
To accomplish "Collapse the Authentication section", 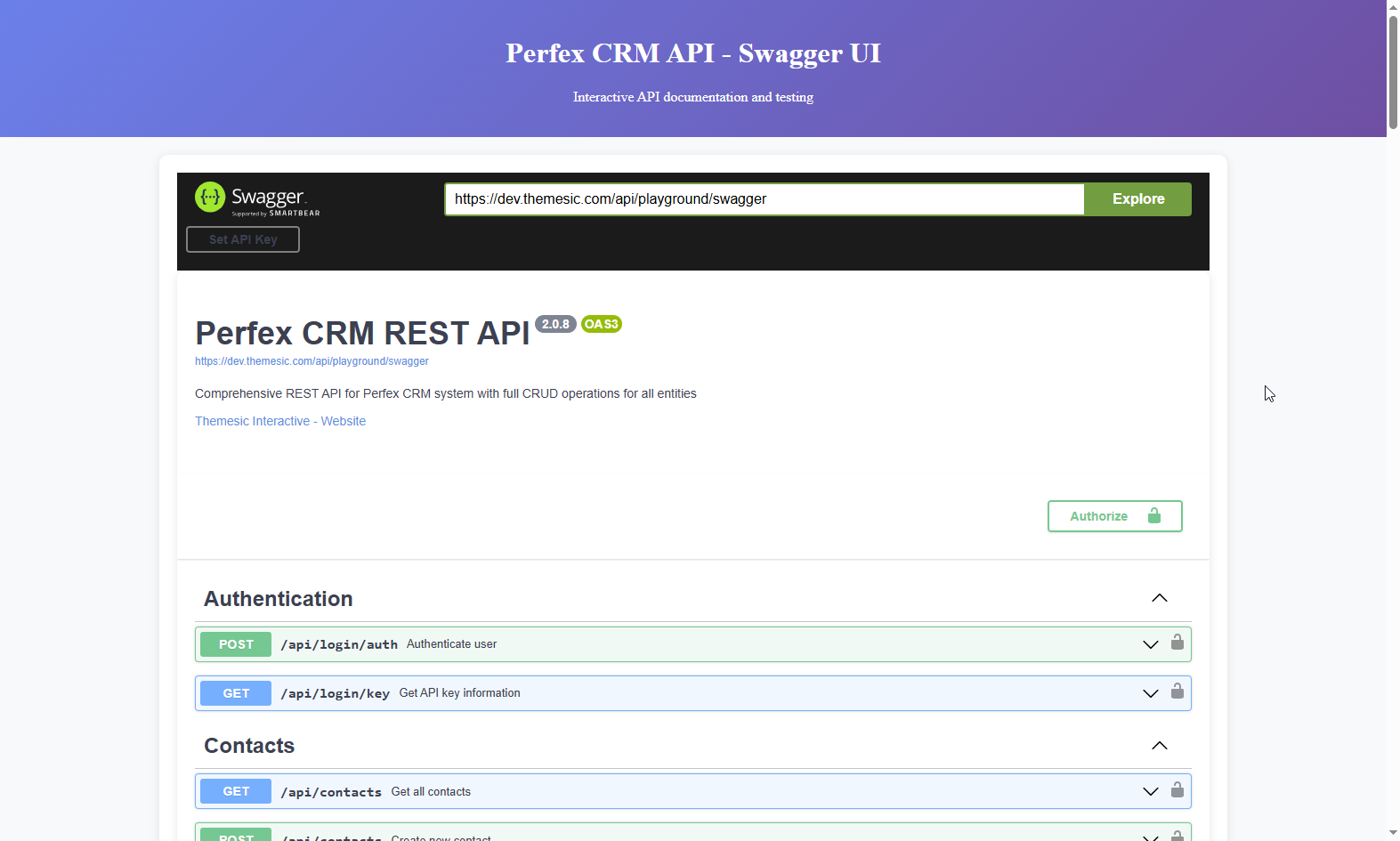I will [1159, 598].
